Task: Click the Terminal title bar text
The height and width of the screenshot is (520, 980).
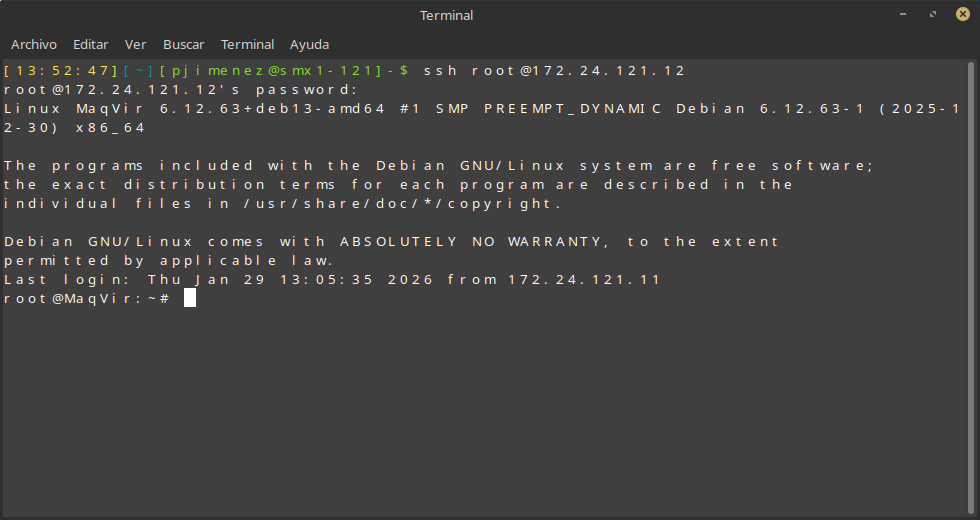Action: (x=447, y=15)
